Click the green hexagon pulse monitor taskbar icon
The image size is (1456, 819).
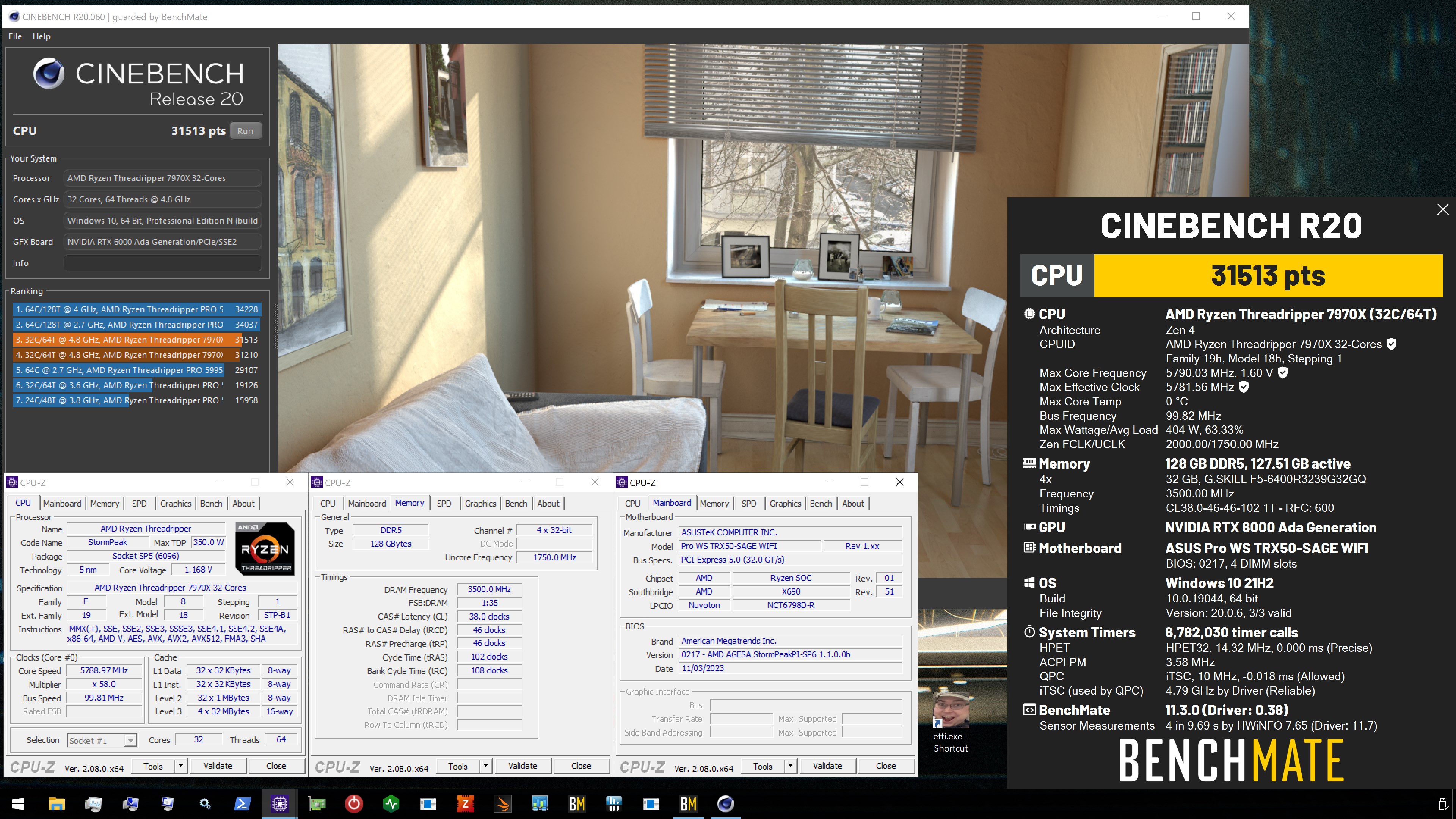pyautogui.click(x=391, y=803)
